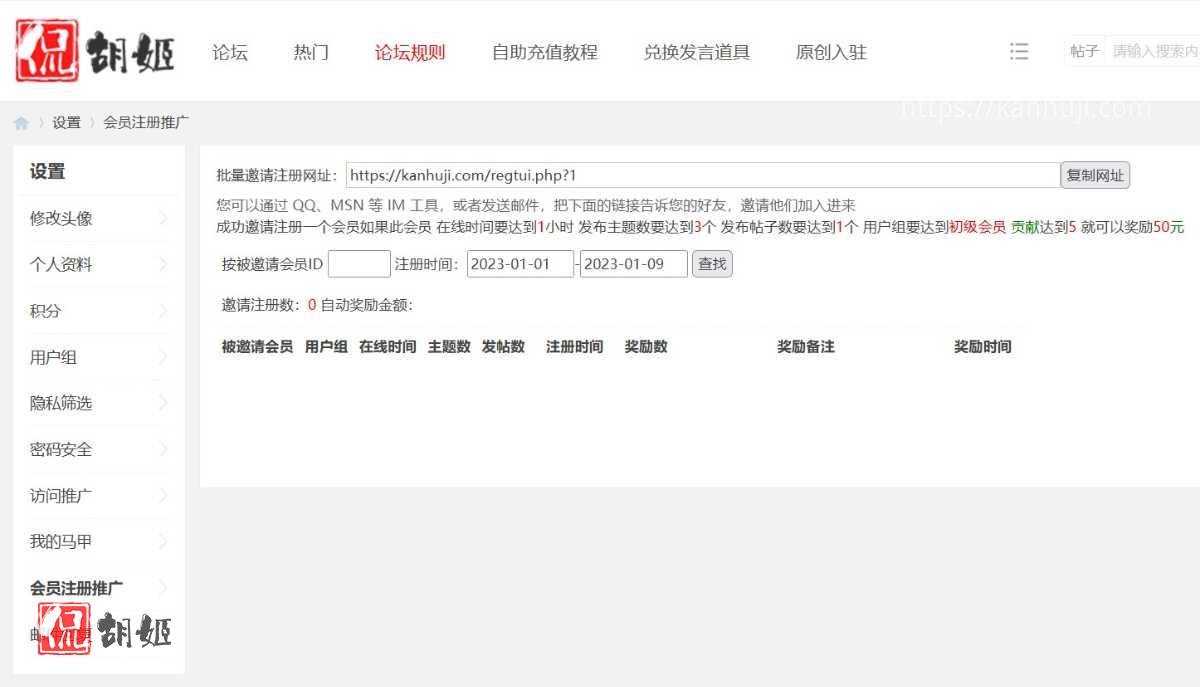Select 个人资料 in the settings sidebar
This screenshot has width=1200, height=687.
[62, 265]
